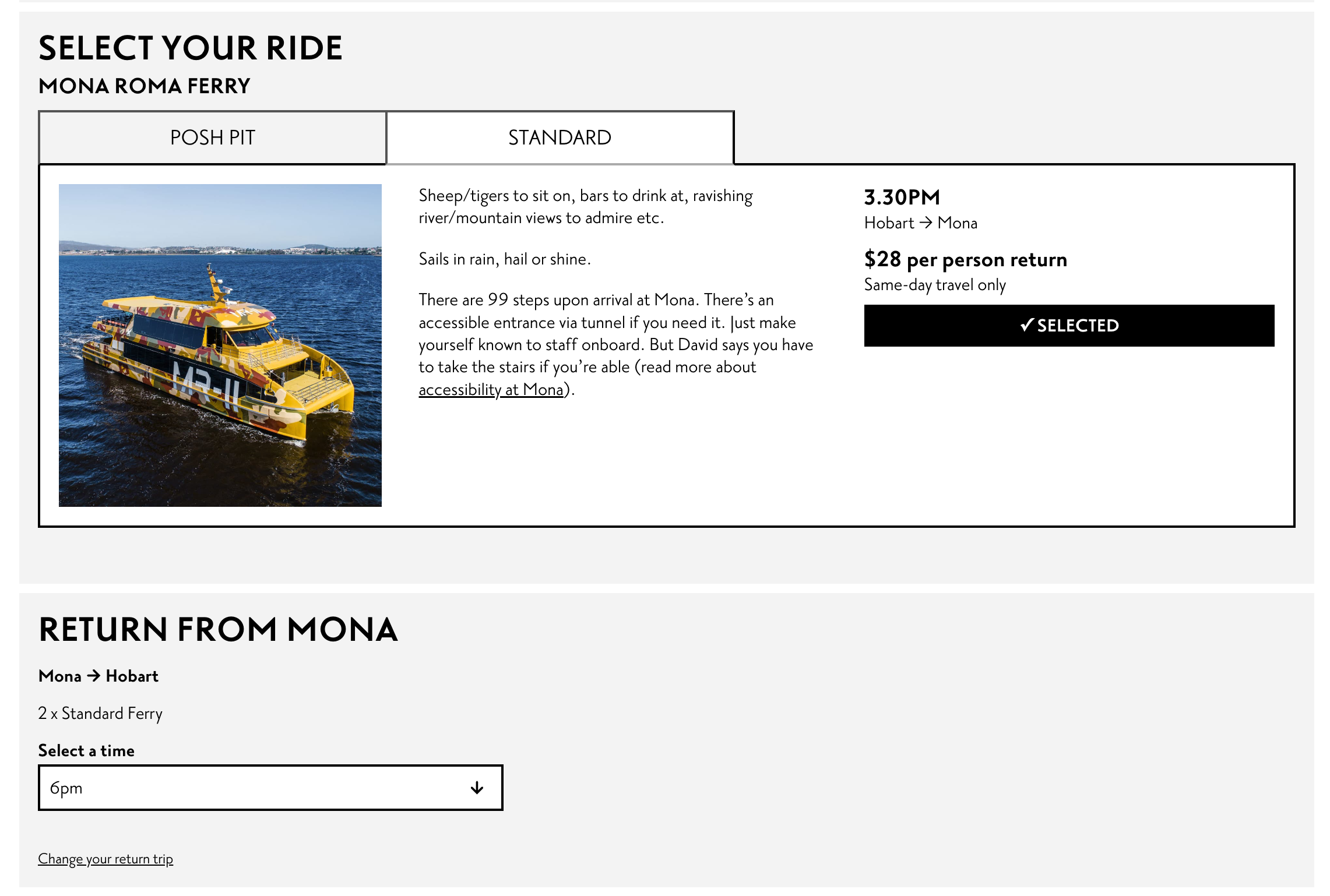Viewport: 1330px width, 896px height.
Task: Open the accessibility at Mona link
Action: click(491, 390)
